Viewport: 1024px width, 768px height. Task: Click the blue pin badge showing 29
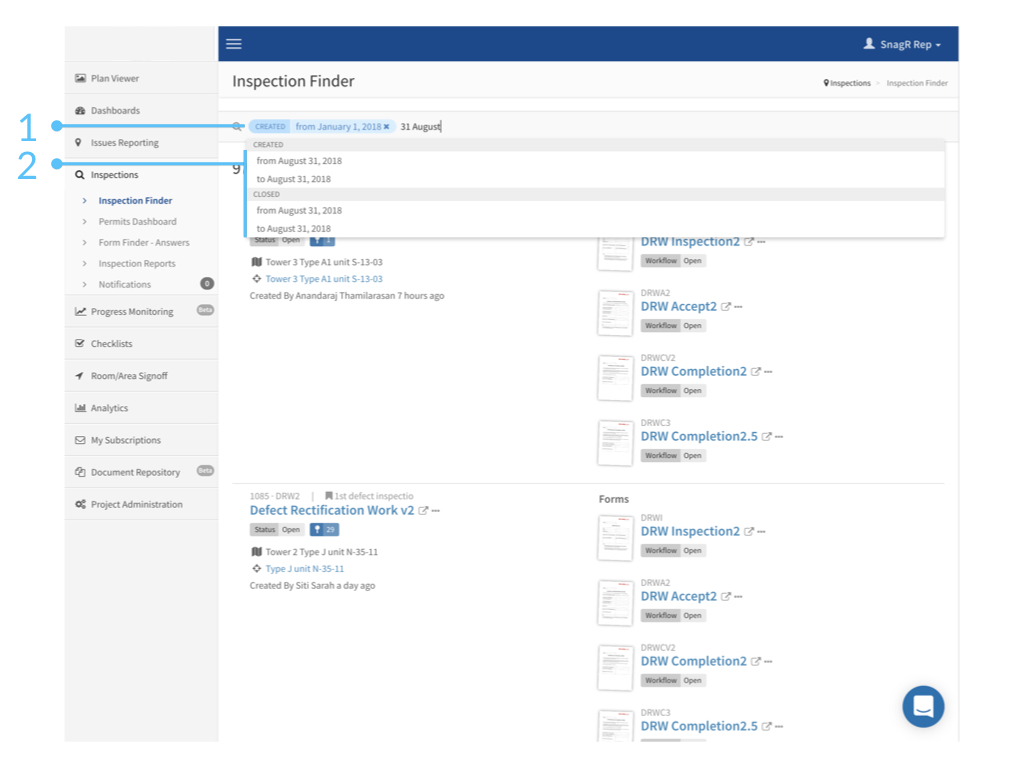click(324, 530)
